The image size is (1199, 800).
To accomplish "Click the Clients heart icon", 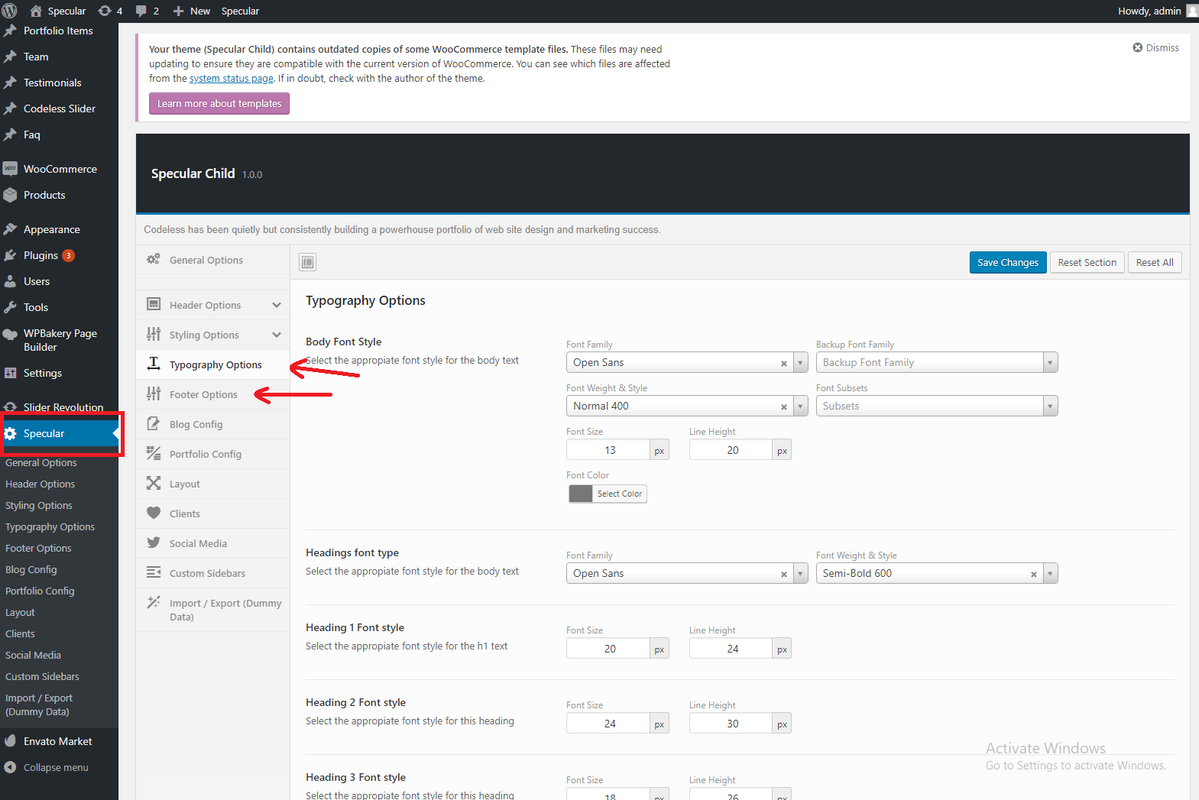I will tap(154, 513).
